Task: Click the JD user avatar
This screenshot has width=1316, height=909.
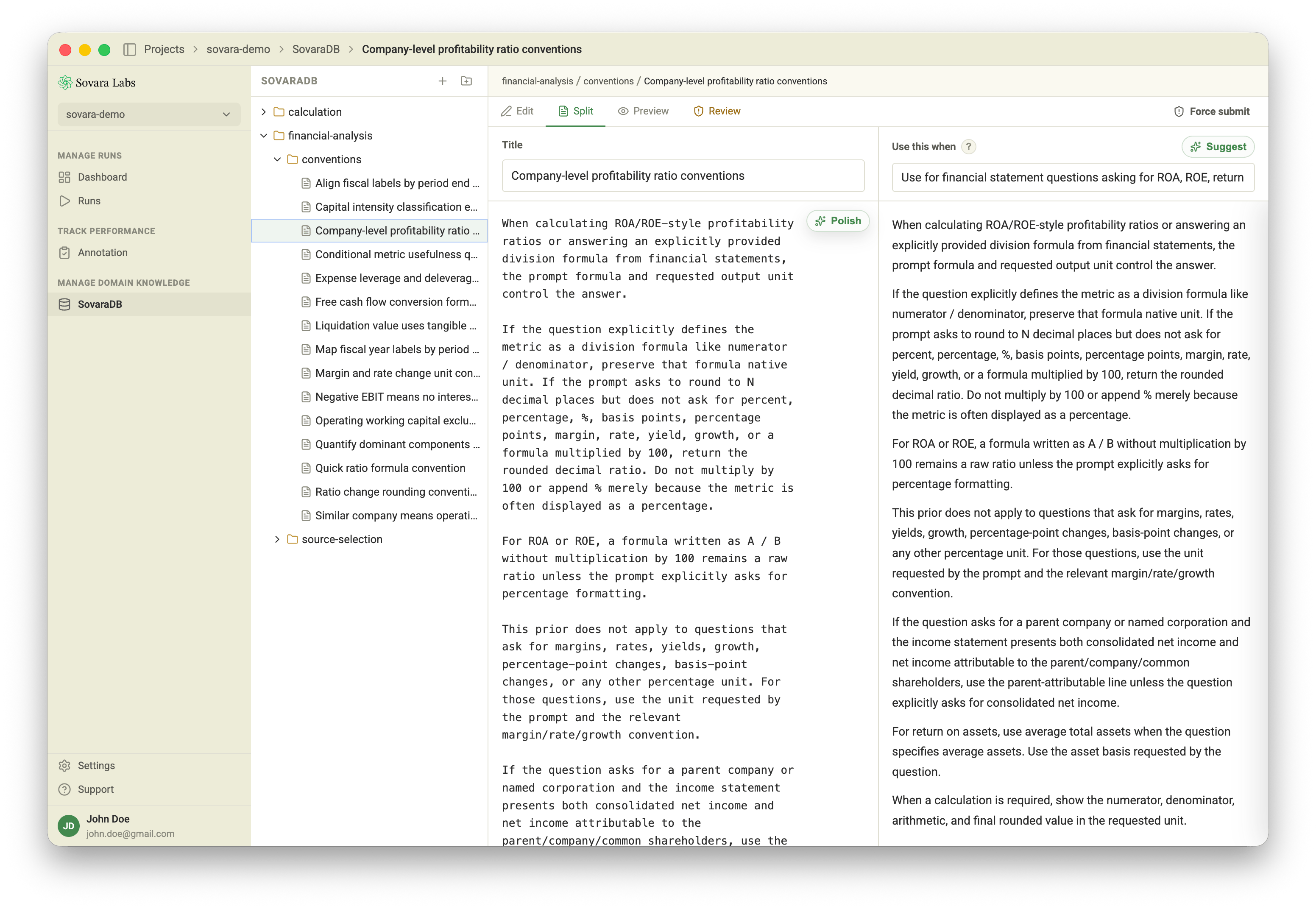Action: tap(69, 826)
